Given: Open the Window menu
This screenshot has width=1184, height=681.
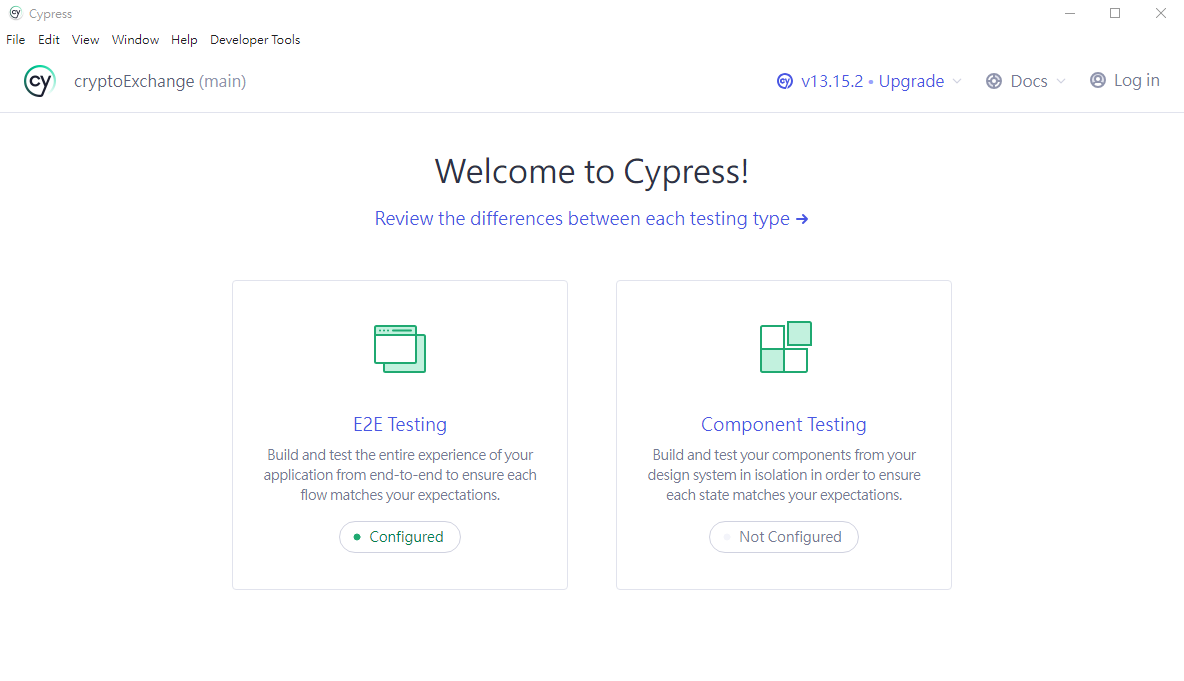Looking at the screenshot, I should coord(135,40).
